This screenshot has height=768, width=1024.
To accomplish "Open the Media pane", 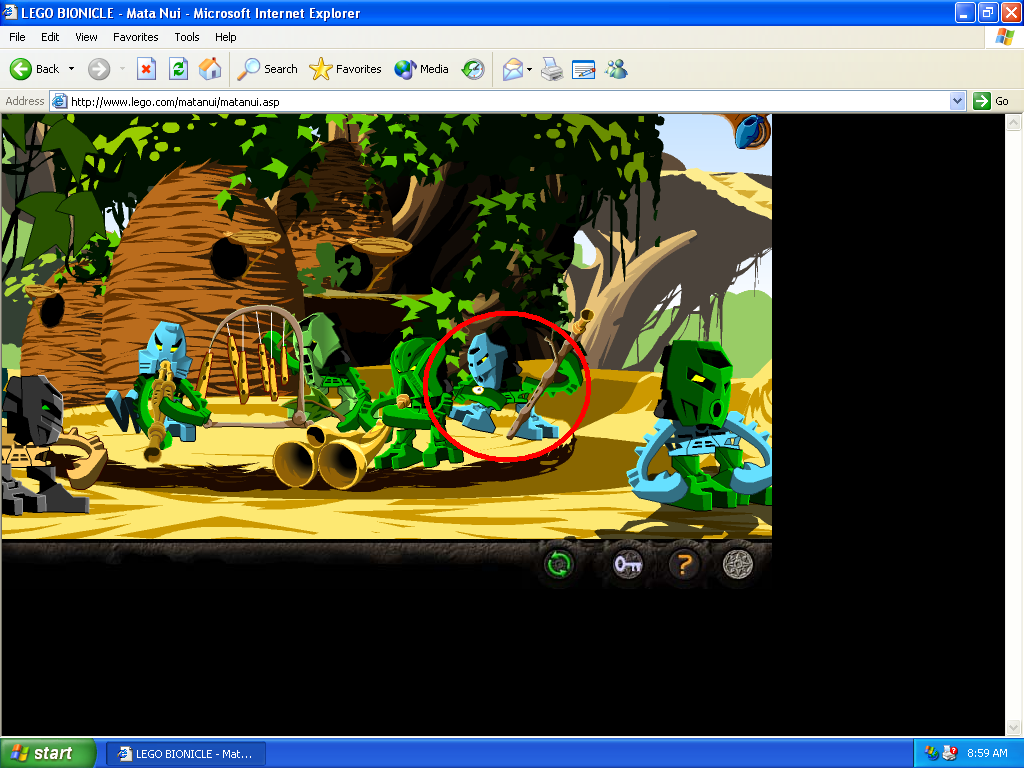I will click(421, 69).
